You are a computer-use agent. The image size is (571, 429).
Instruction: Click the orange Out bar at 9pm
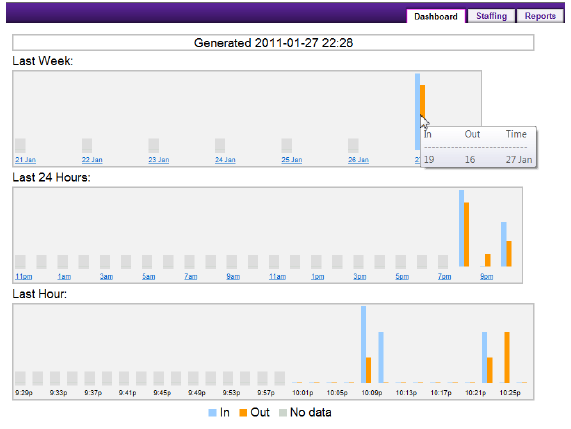point(488,260)
